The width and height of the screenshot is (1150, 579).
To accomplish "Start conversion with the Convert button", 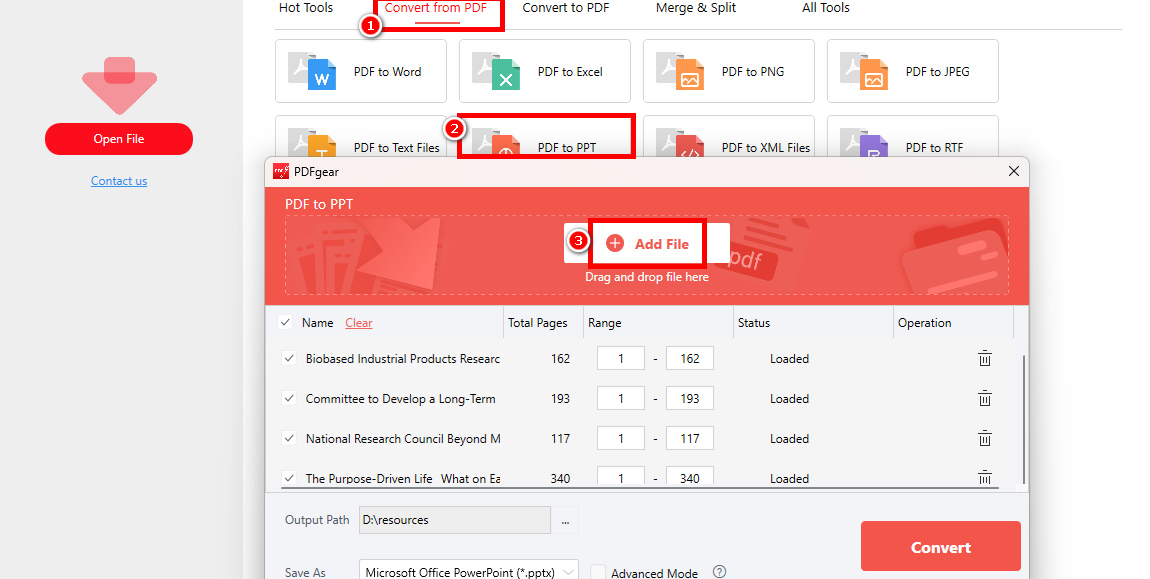I will (940, 547).
